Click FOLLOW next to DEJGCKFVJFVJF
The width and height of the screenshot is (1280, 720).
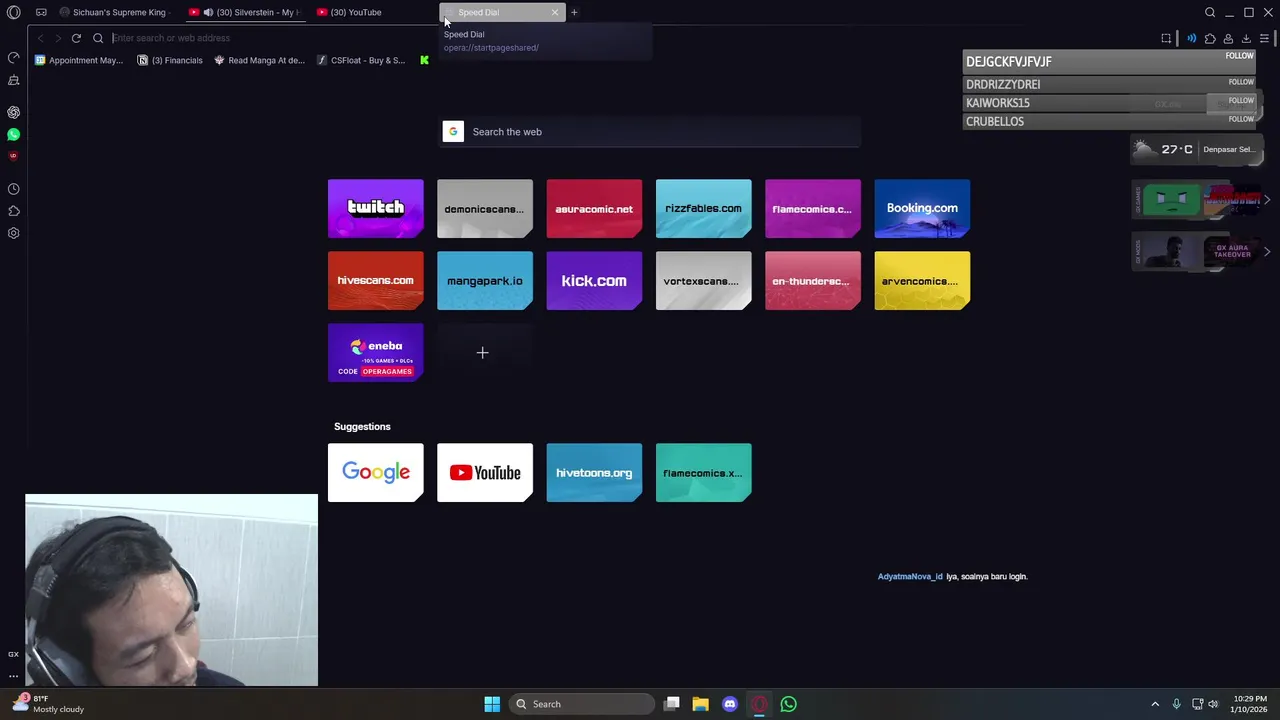(x=1240, y=56)
